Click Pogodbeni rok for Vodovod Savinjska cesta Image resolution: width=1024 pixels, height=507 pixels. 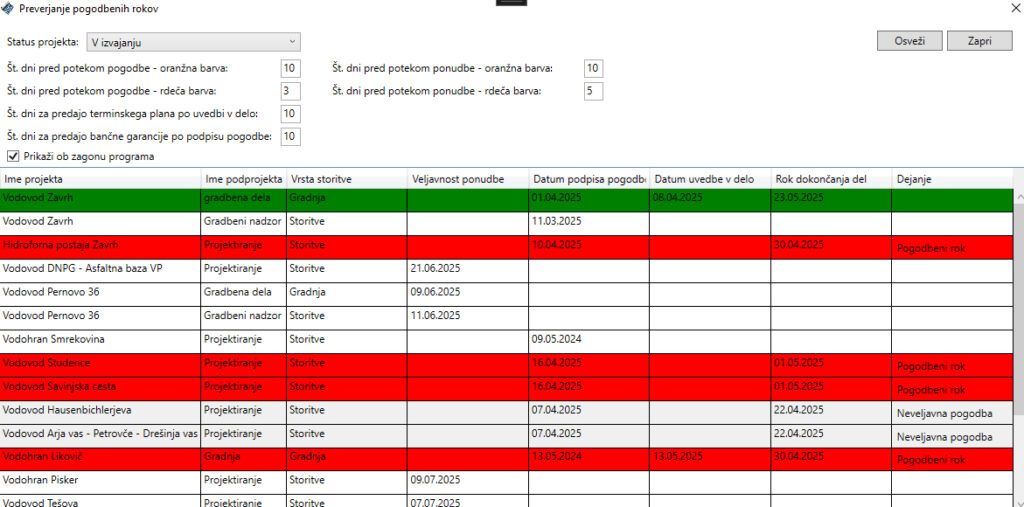pos(931,390)
